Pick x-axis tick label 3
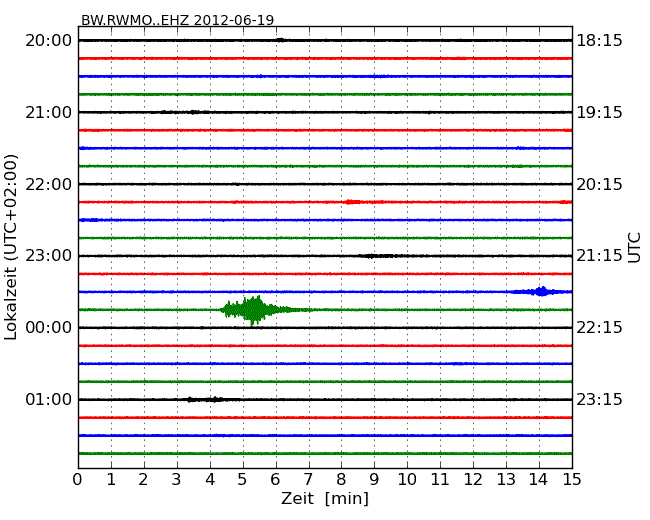Viewport: 650px width, 520px height. 177,479
